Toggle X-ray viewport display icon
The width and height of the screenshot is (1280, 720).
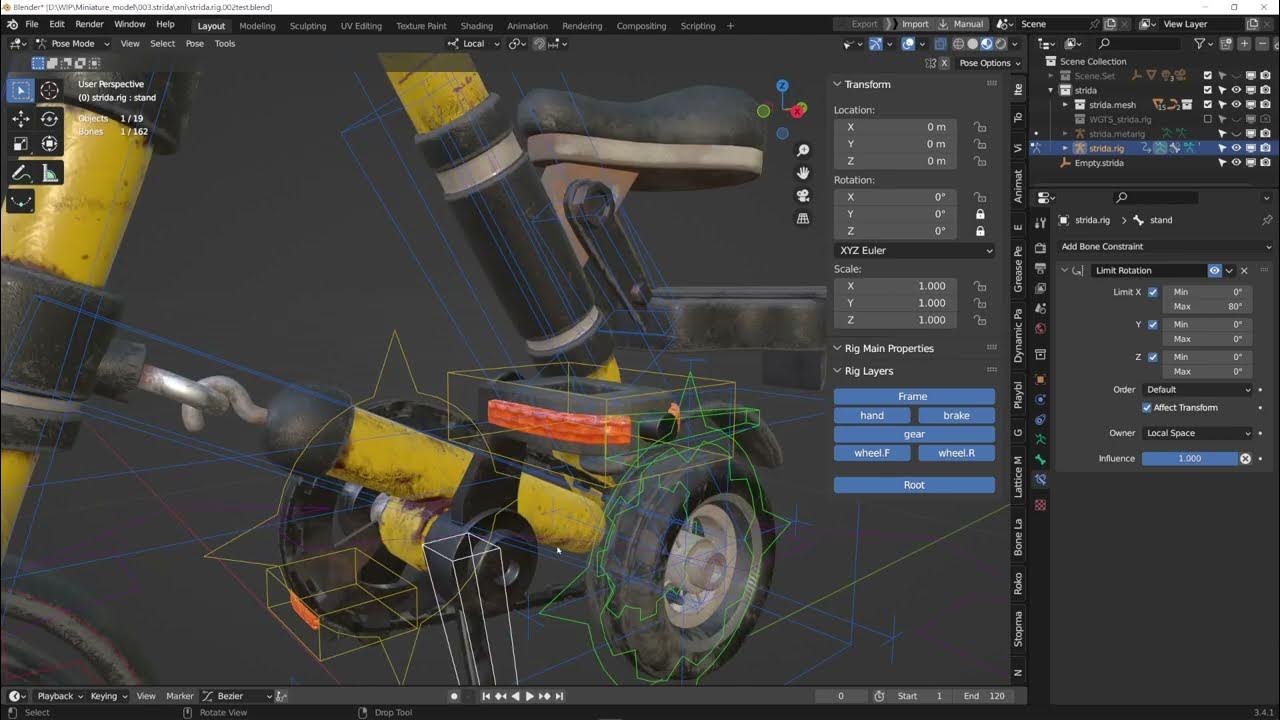[x=941, y=44]
